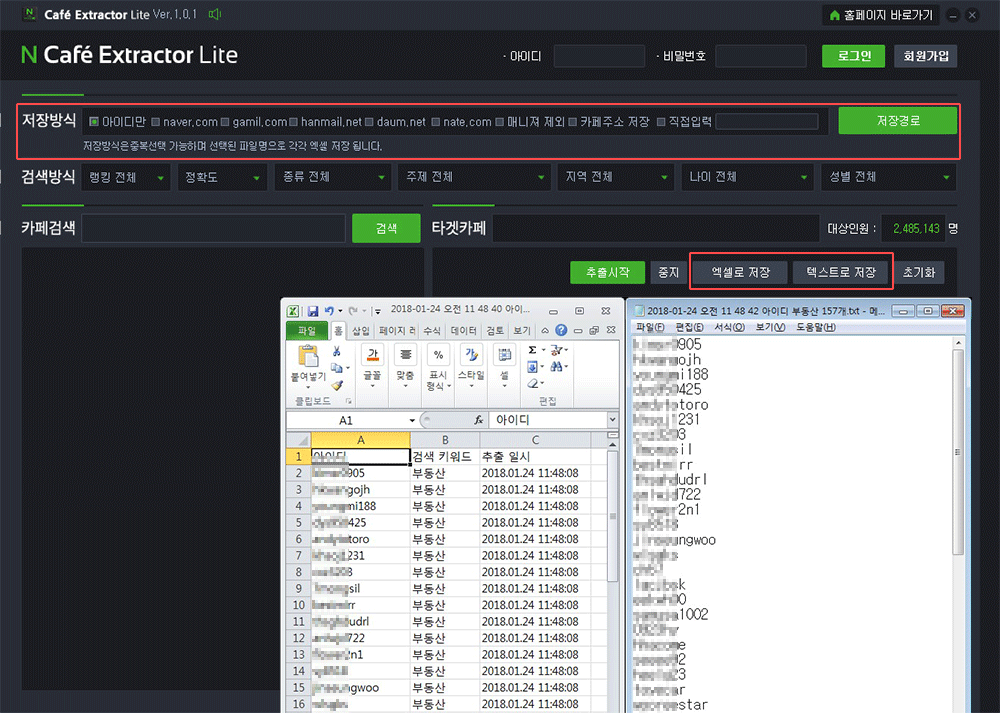Click the home icon of 홈페이지 바로가기
Image resolution: width=1000 pixels, height=713 pixels.
[834, 15]
